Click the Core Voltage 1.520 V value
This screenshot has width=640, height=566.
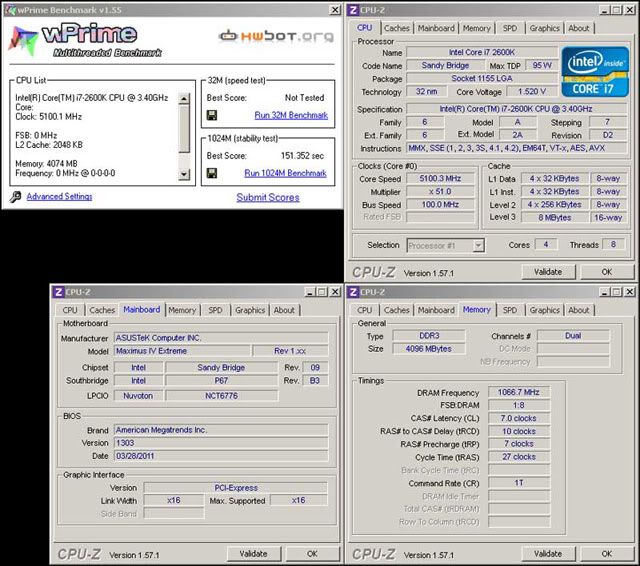click(x=531, y=91)
